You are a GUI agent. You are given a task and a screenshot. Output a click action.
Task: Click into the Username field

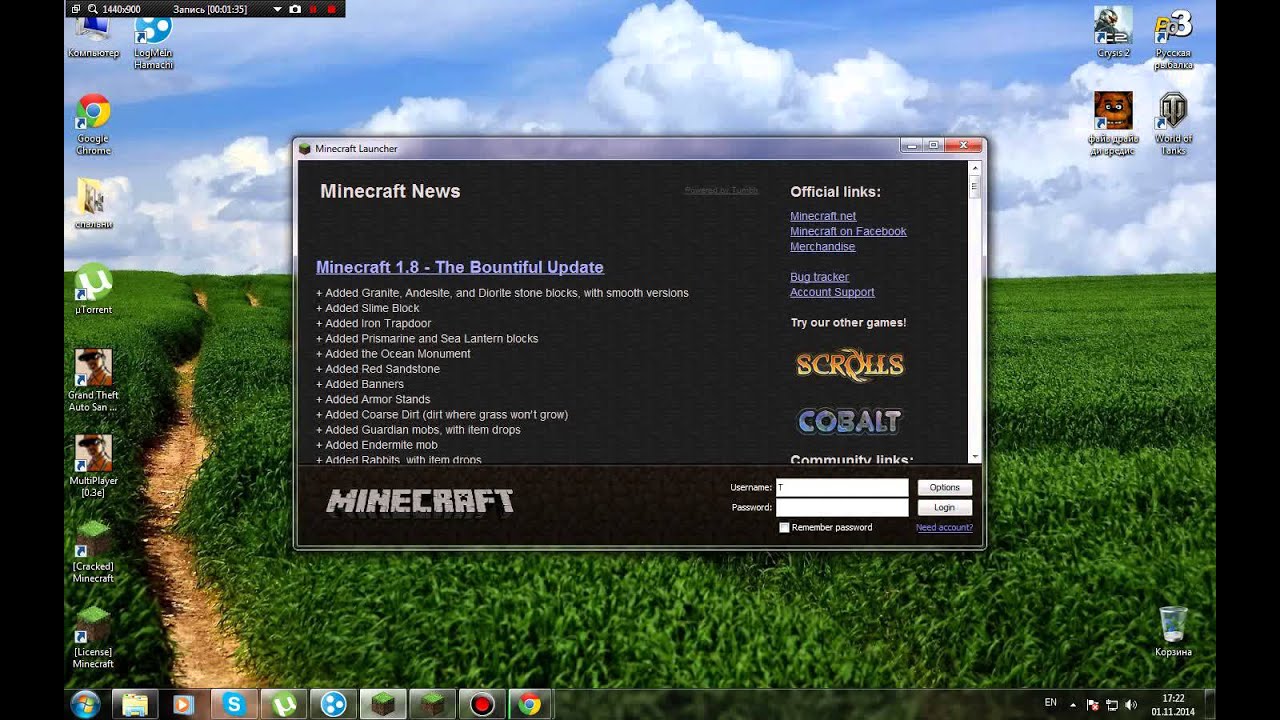(842, 488)
